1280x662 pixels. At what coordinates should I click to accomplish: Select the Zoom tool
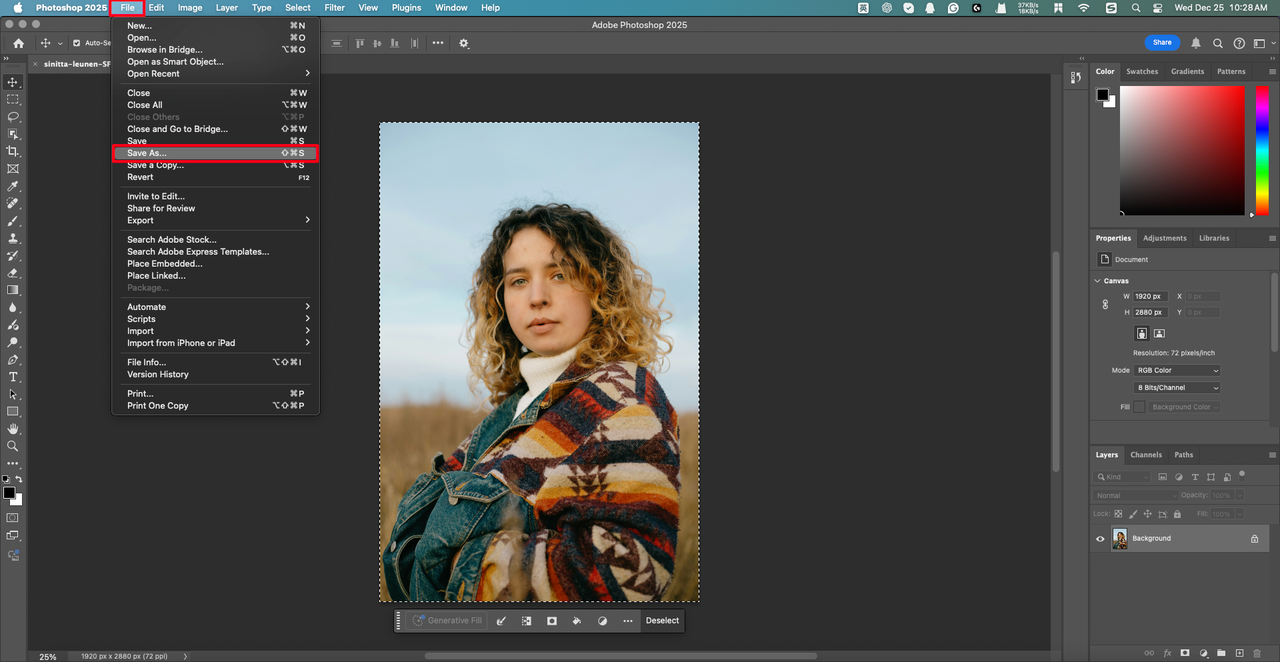pos(13,446)
